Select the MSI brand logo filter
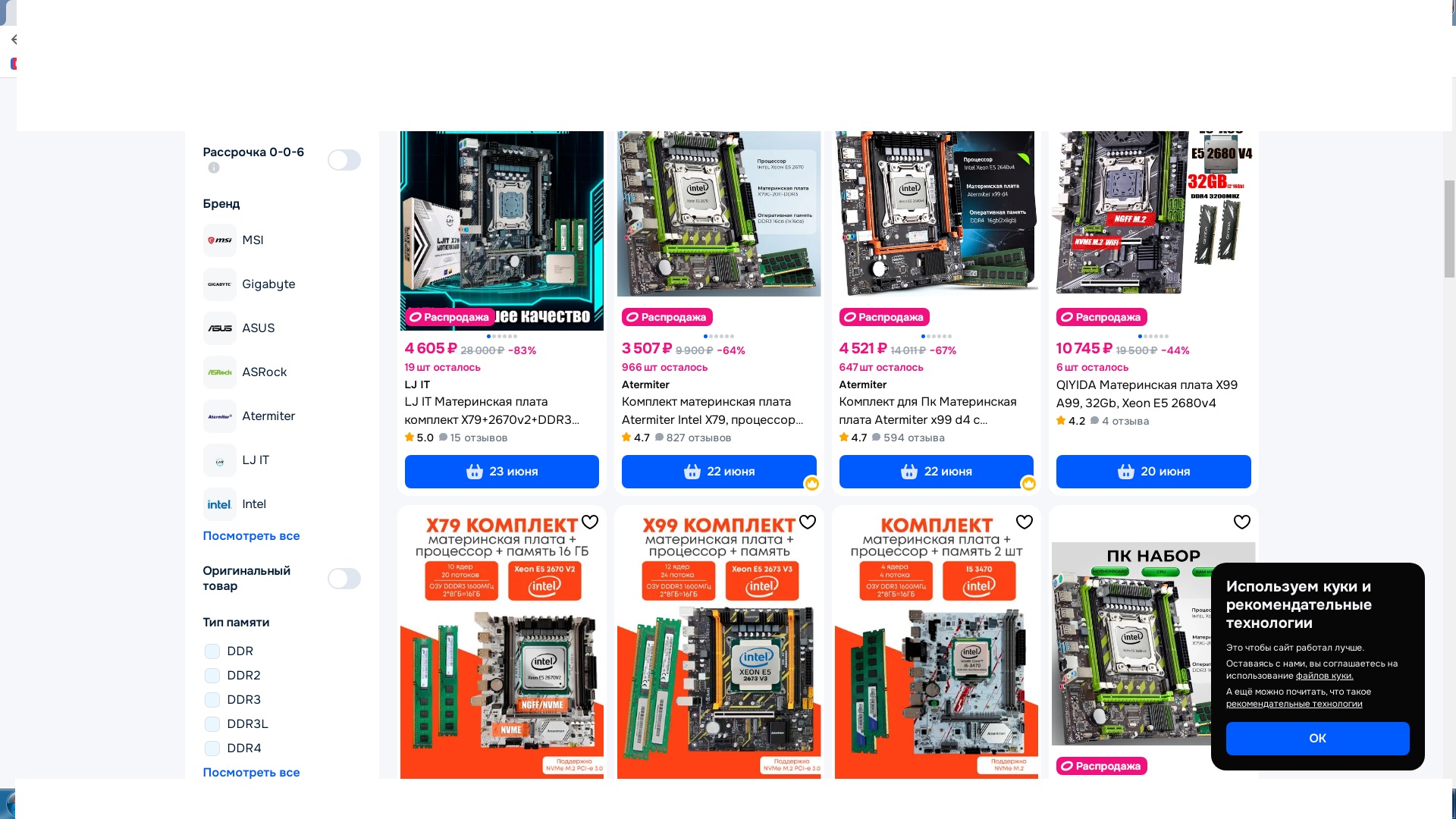Viewport: 1456px width, 819px height. (220, 240)
